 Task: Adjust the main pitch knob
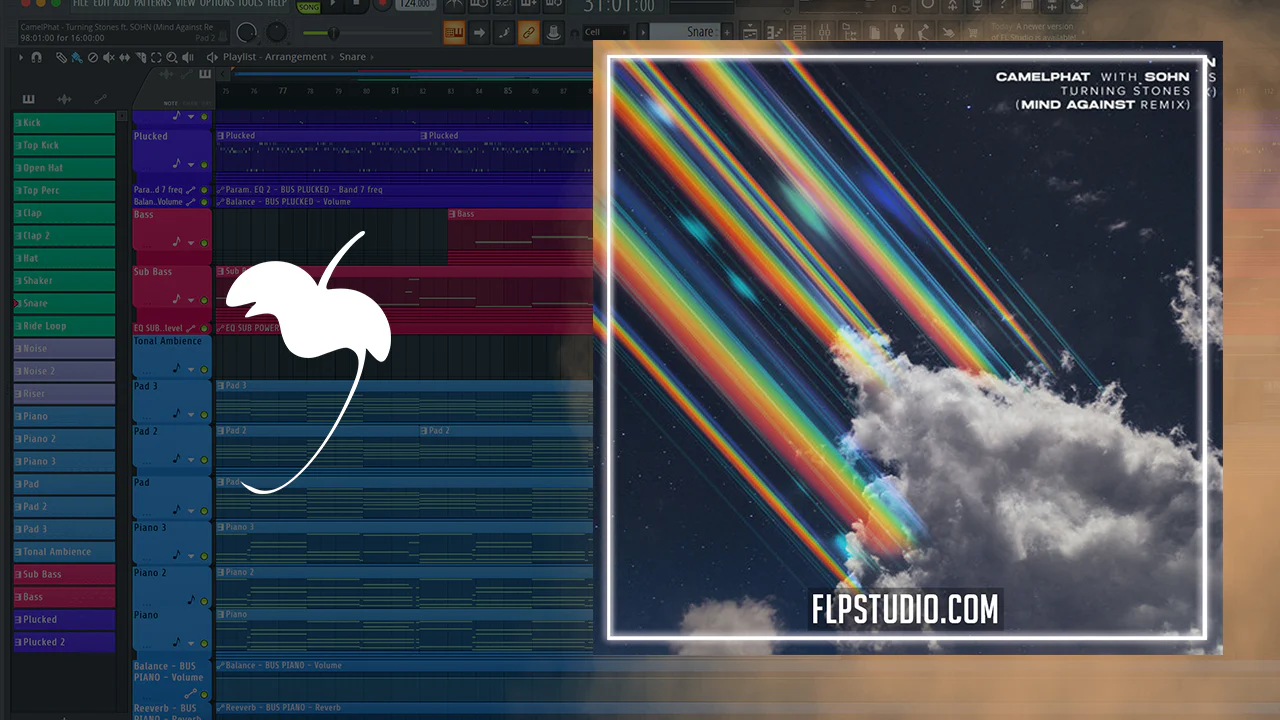coord(276,32)
